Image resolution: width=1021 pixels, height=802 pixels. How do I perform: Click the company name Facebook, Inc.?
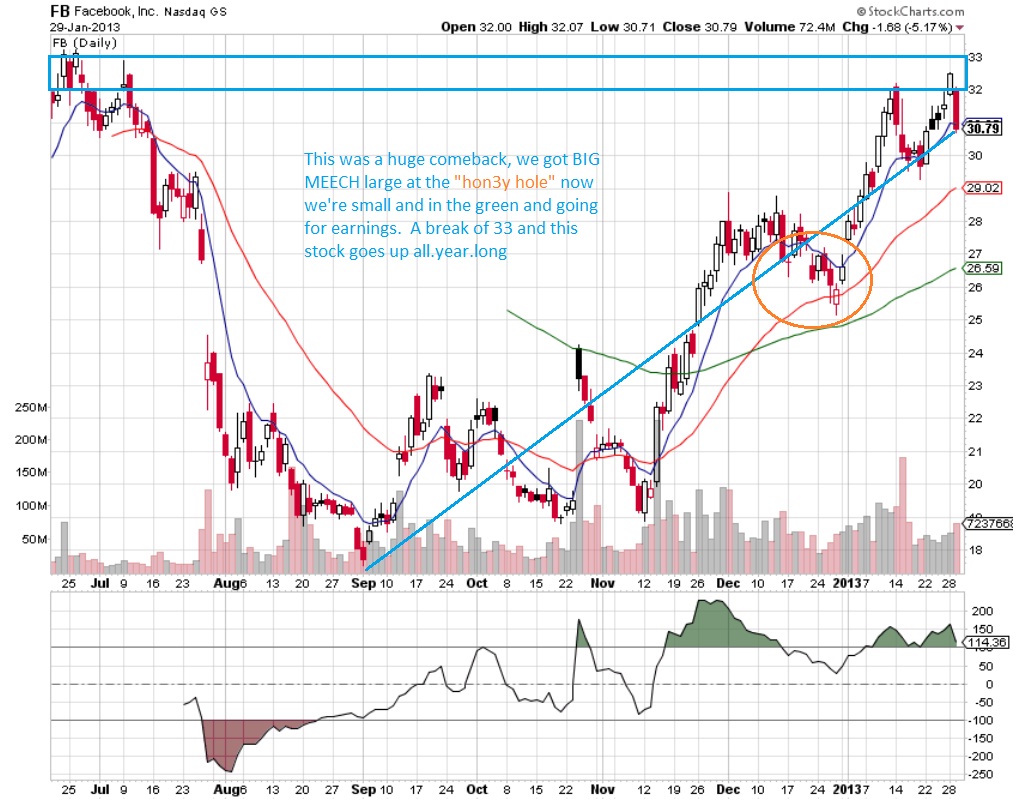pyautogui.click(x=116, y=12)
